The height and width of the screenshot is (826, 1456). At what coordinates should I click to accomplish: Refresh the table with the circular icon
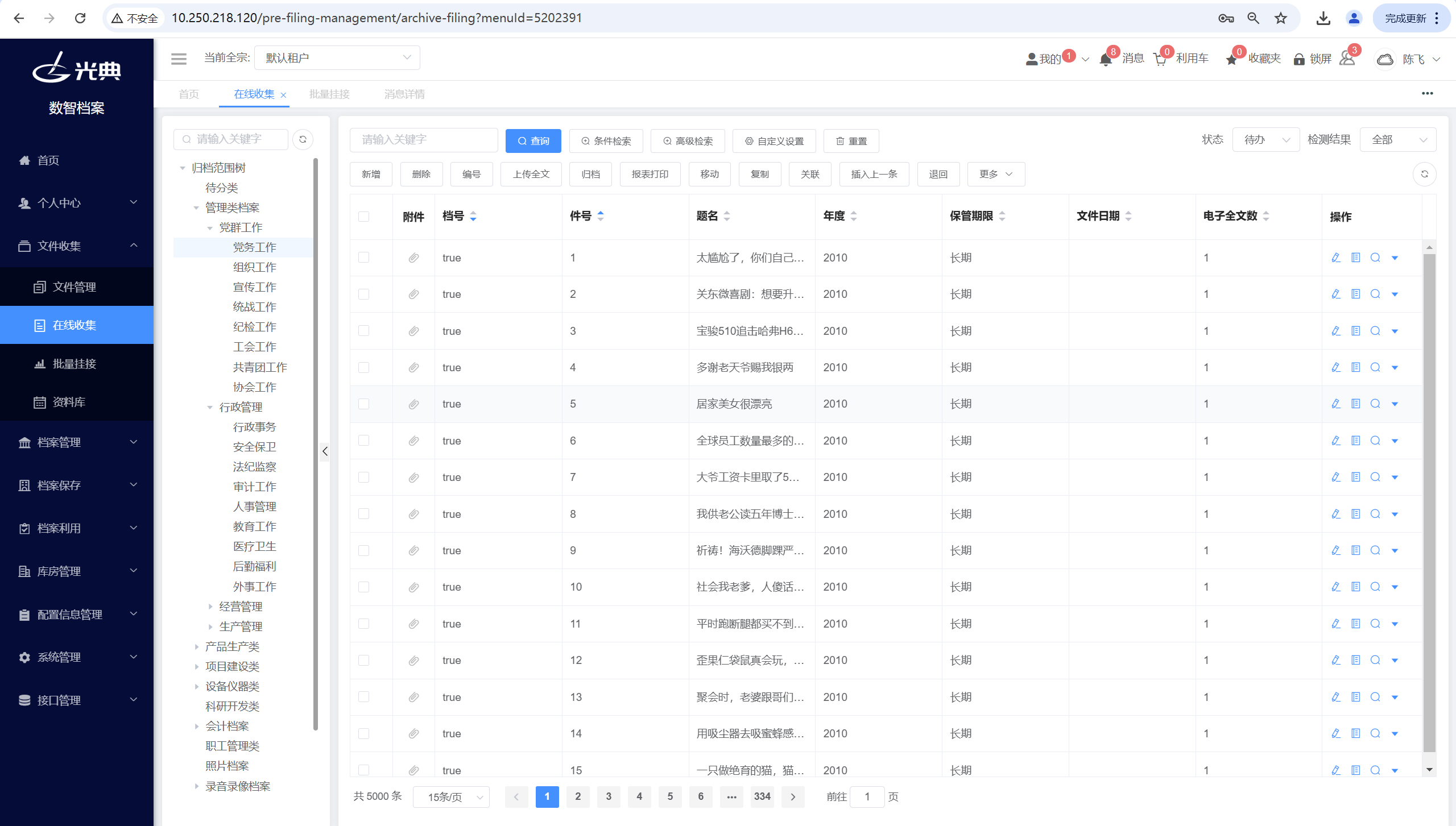[1424, 174]
